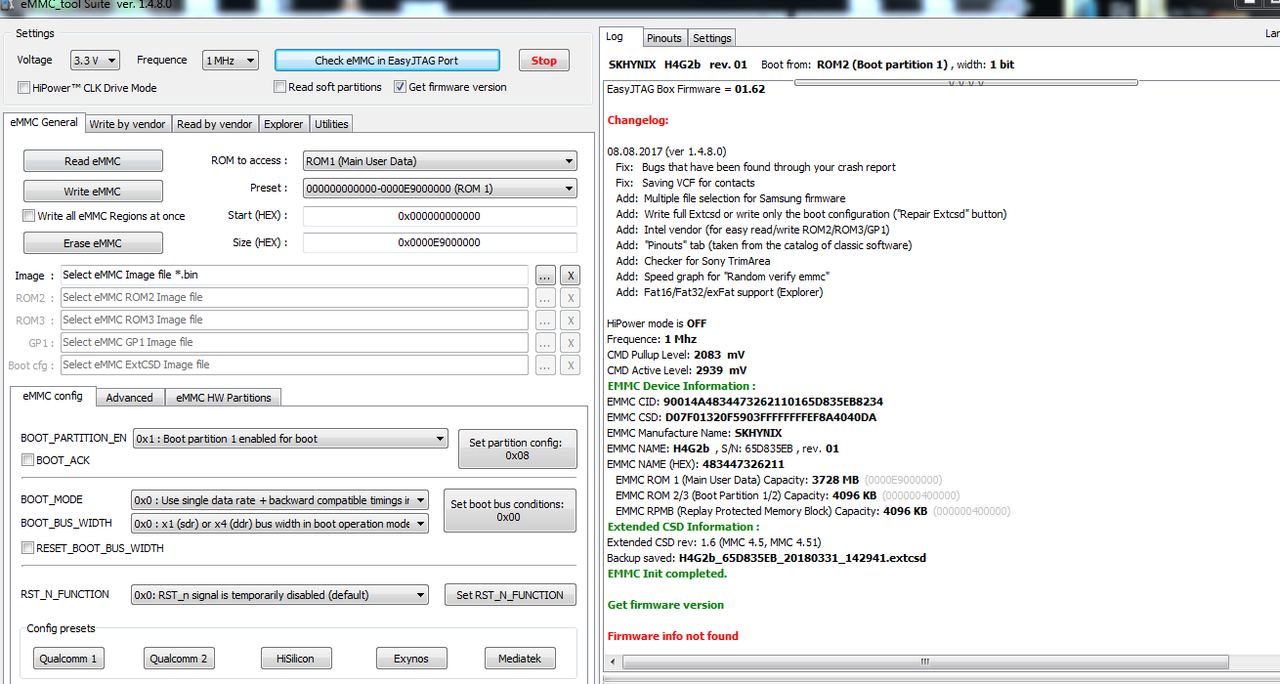This screenshot has width=1280, height=684.
Task: Enable BOOT_ACK checkbox
Action: (x=28, y=460)
